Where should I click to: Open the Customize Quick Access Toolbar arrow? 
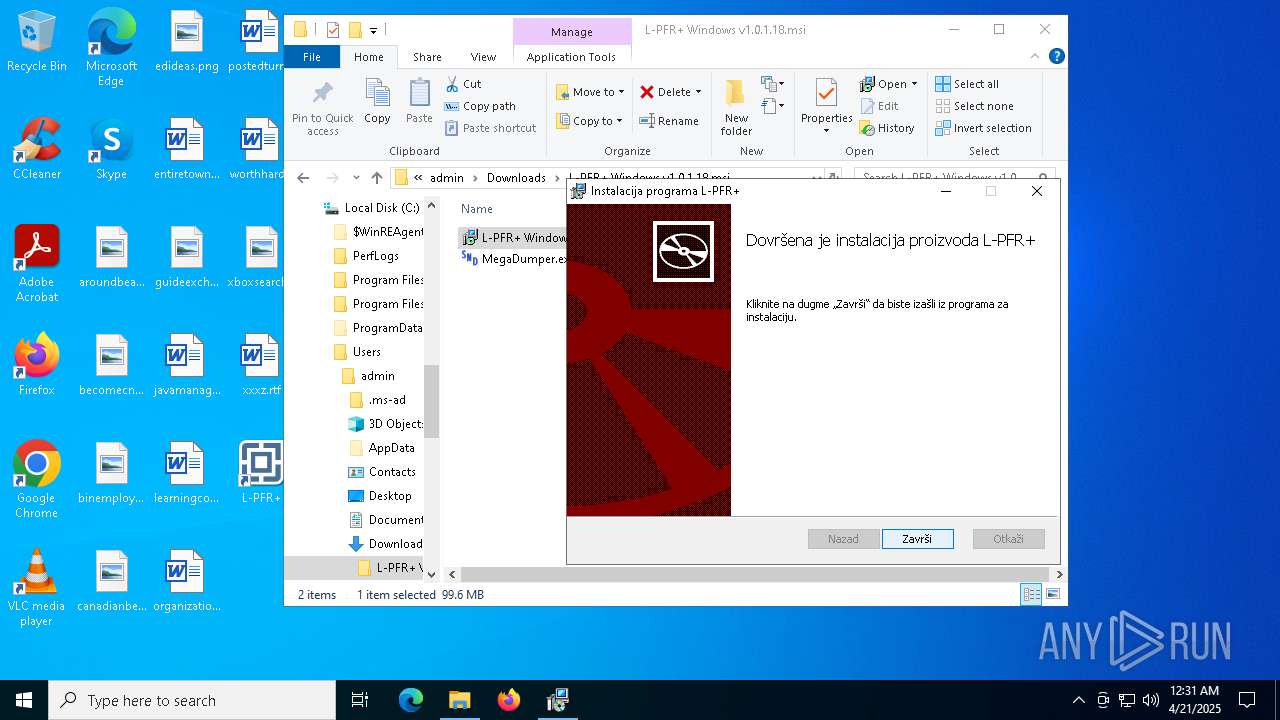point(373,31)
